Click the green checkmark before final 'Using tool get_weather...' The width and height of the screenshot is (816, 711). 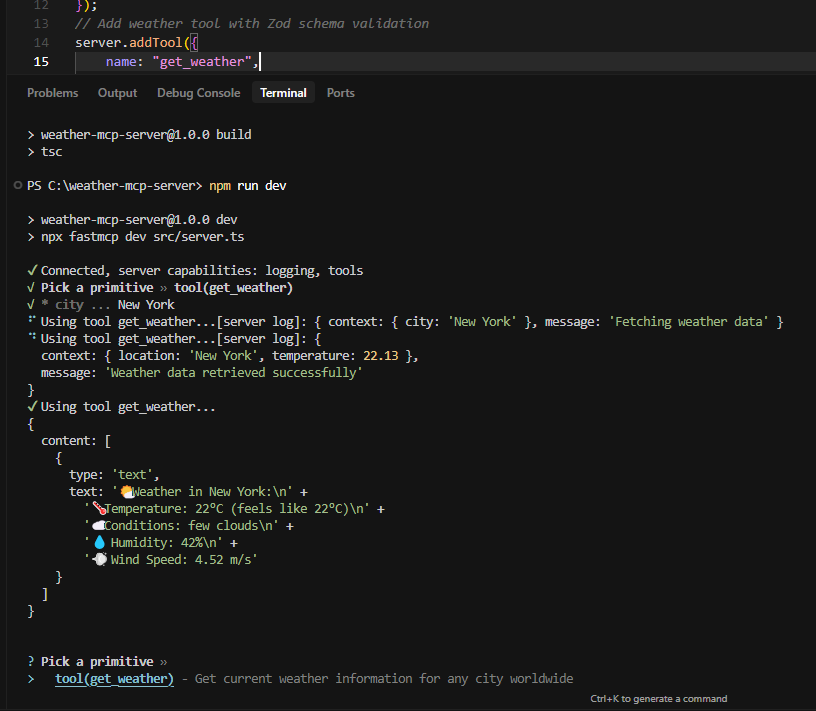pos(32,407)
